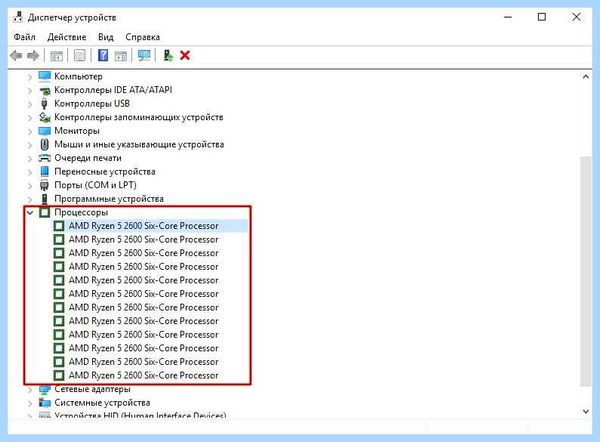Open the Справка menu

click(143, 37)
